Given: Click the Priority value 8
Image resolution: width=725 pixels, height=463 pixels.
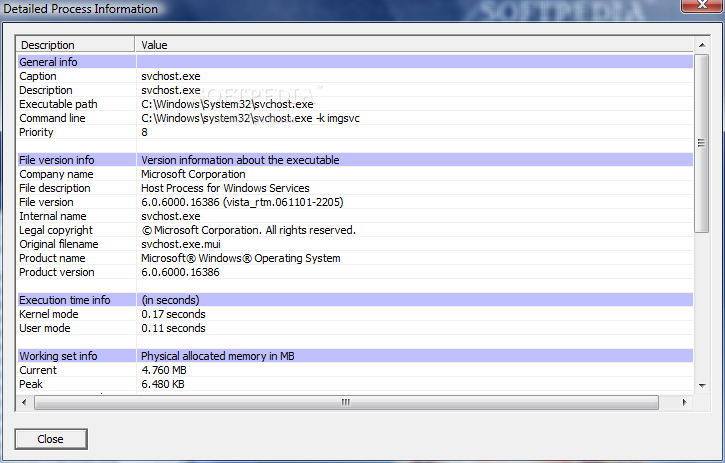Looking at the screenshot, I should tap(144, 132).
